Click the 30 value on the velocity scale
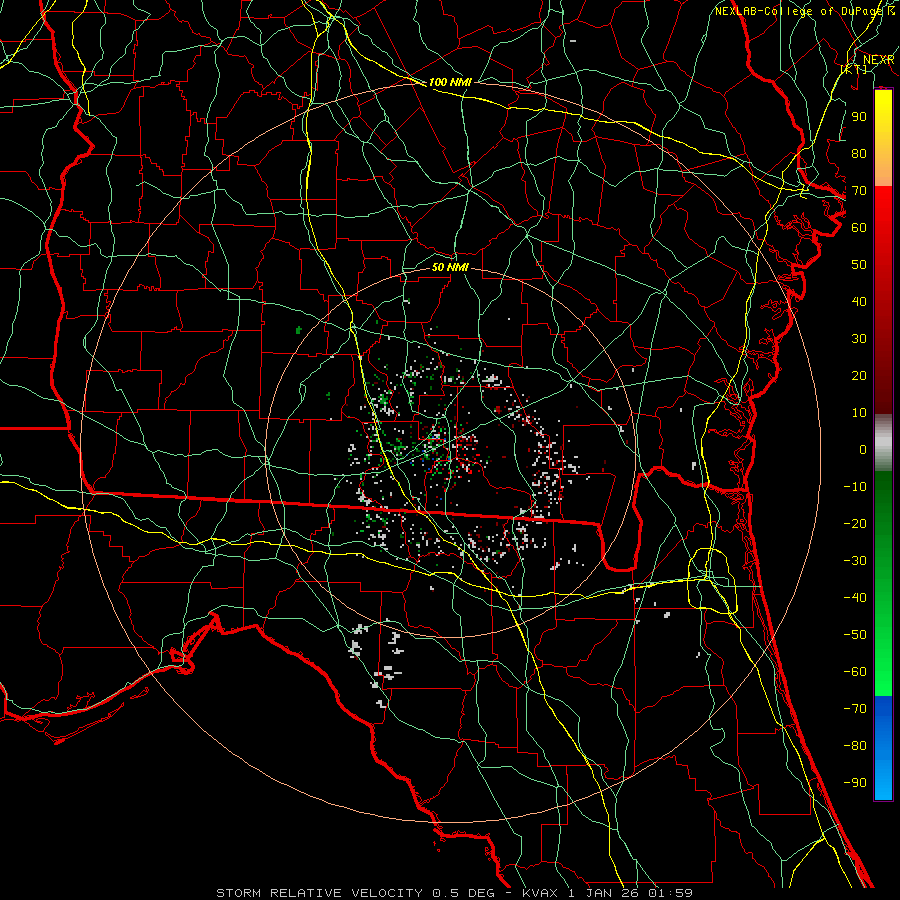This screenshot has height=900, width=900. [859, 339]
